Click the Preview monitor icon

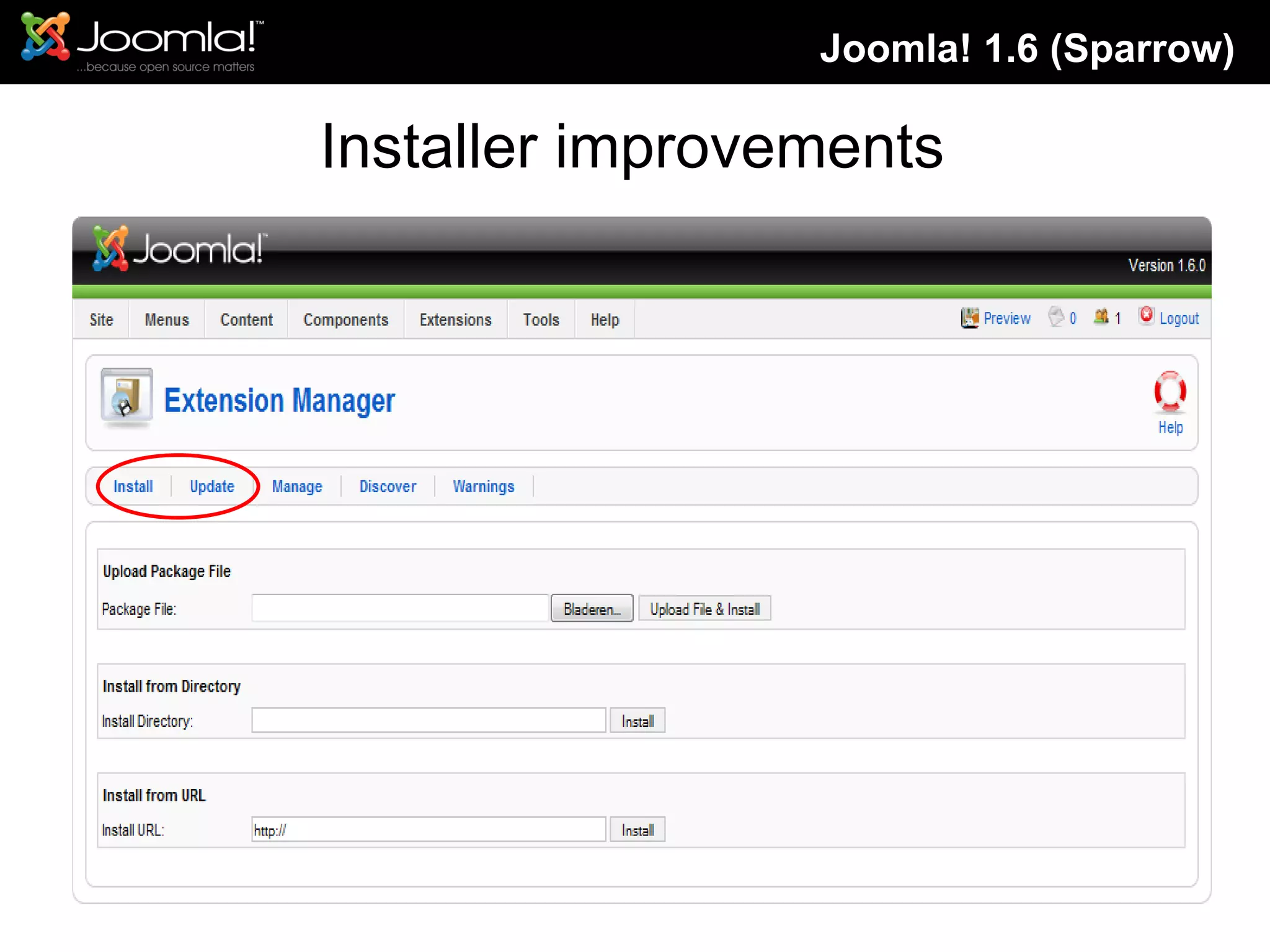(x=970, y=318)
